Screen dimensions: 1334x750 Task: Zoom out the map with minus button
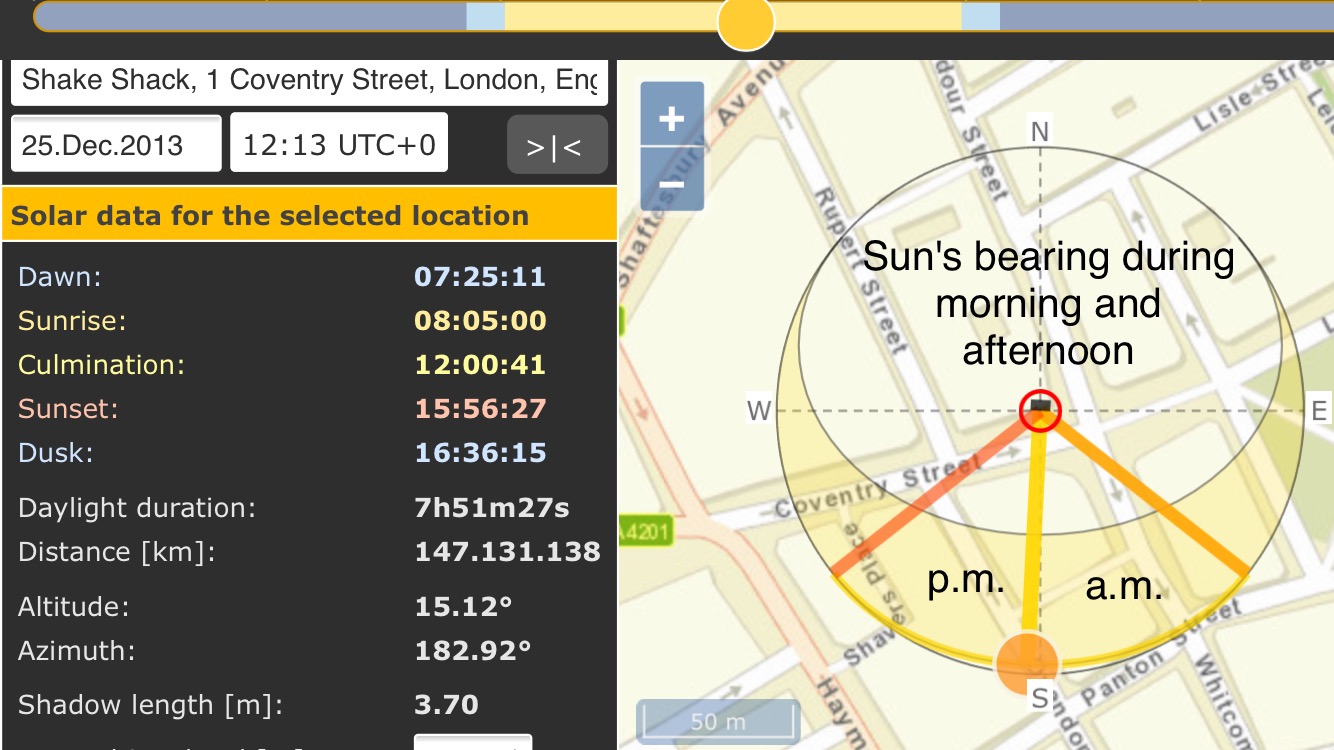pos(672,182)
